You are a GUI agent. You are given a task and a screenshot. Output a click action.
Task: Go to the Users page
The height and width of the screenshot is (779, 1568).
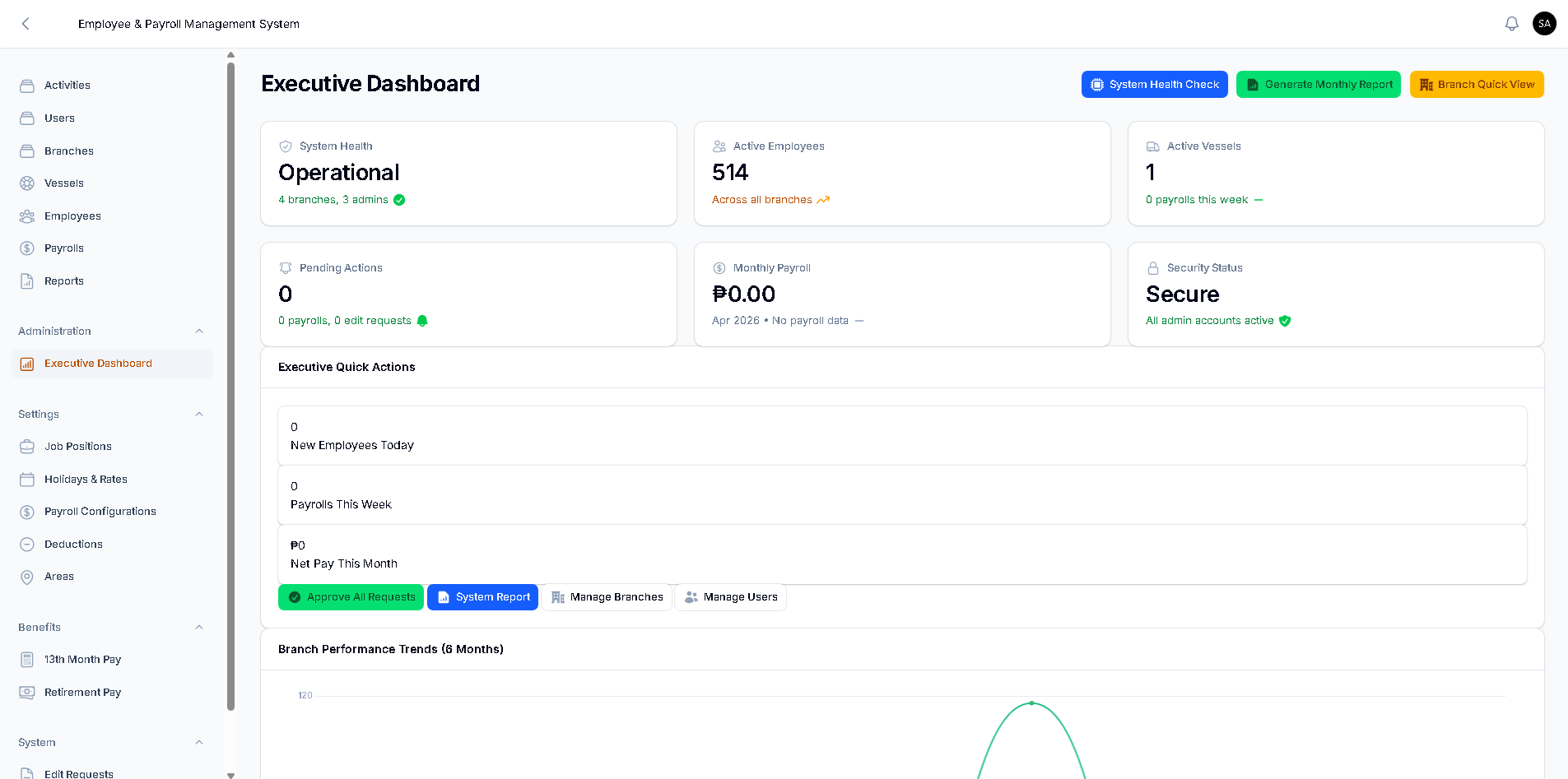112,118
